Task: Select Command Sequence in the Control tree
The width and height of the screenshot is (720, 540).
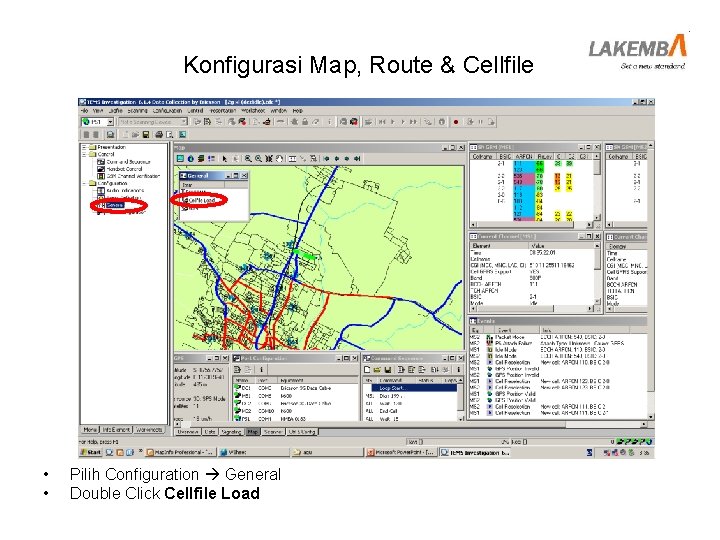Action: pyautogui.click(x=124, y=162)
